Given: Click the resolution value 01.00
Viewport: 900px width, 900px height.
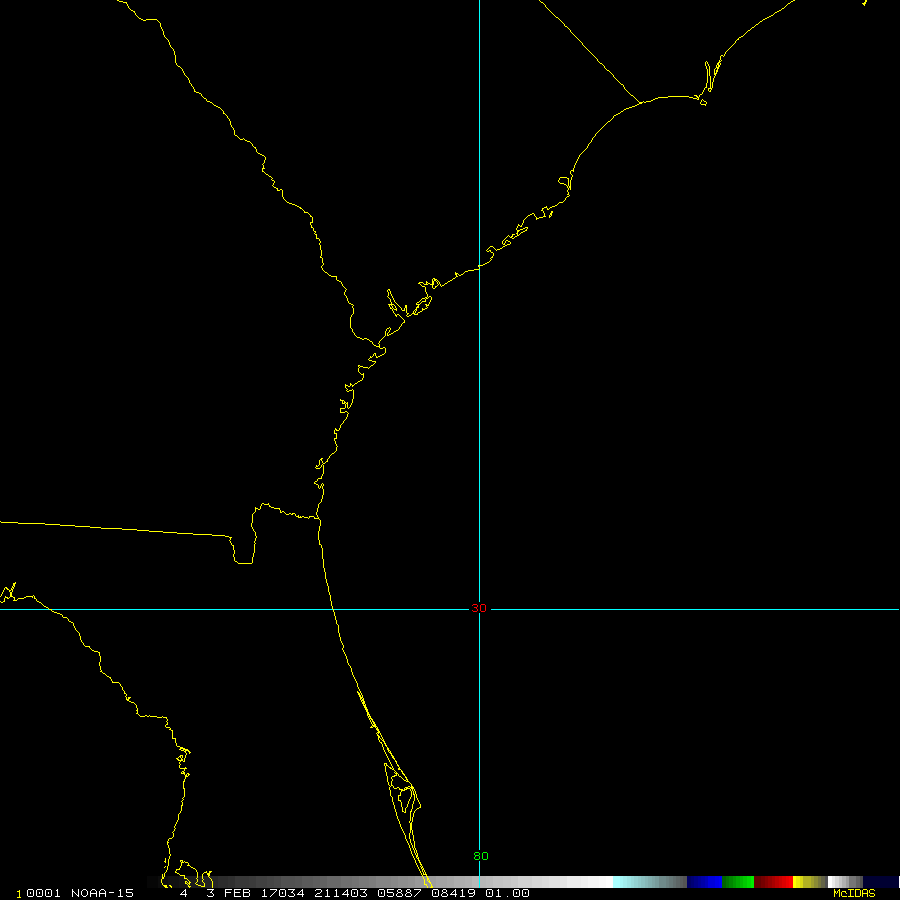Looking at the screenshot, I should (507, 893).
